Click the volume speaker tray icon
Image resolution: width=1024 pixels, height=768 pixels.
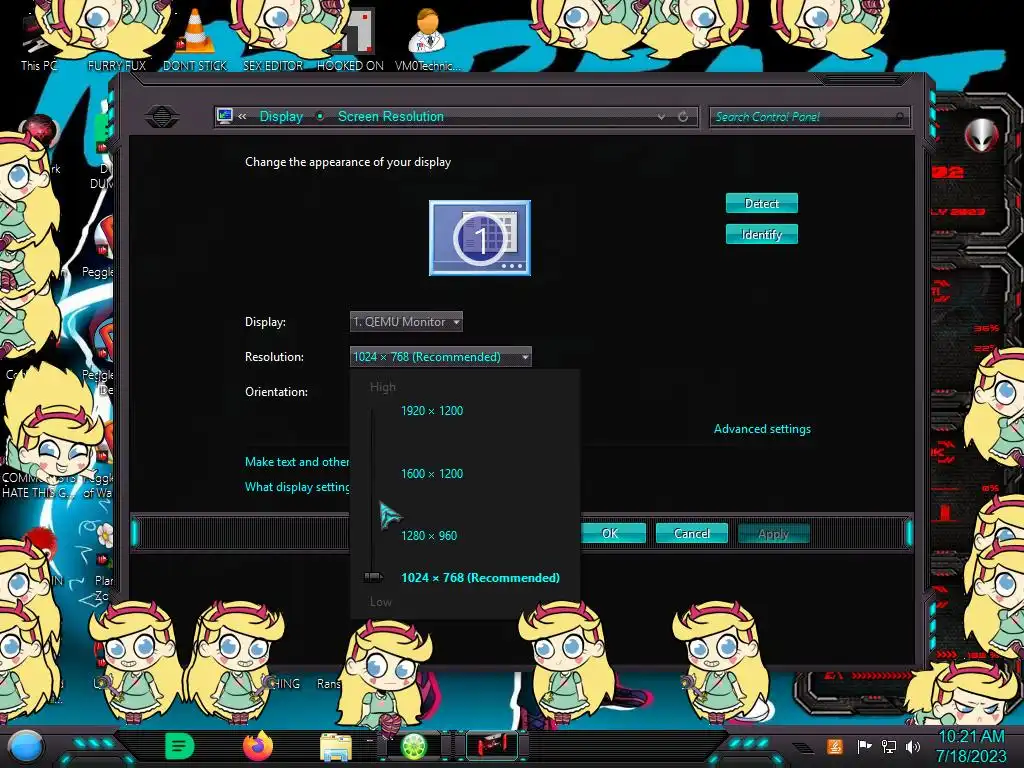(913, 746)
